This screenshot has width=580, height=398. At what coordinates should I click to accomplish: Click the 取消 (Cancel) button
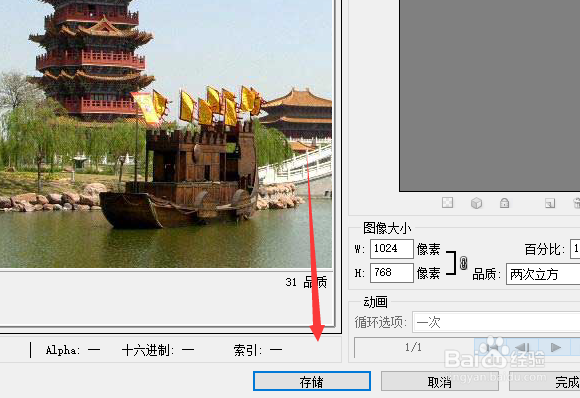click(x=439, y=381)
